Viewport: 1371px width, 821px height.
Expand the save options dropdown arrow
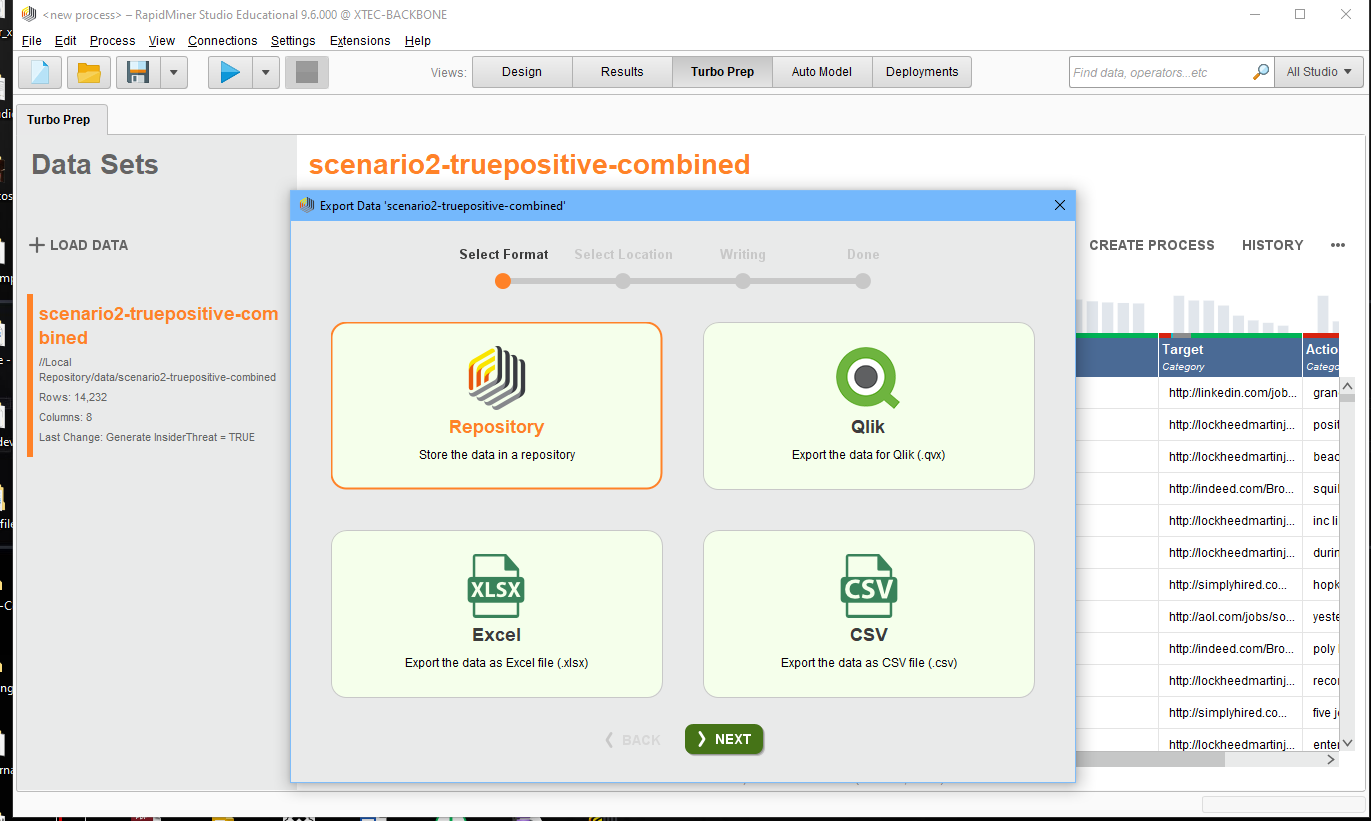pos(174,72)
